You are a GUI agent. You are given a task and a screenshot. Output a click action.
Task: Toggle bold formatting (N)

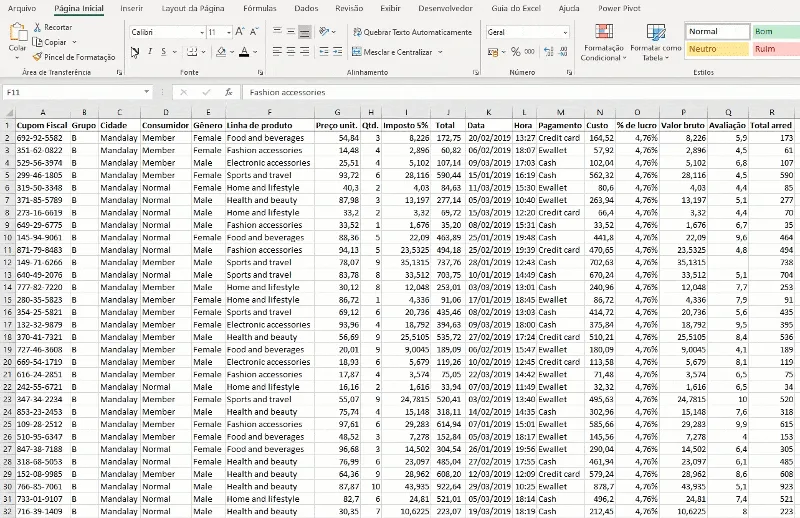click(135, 52)
